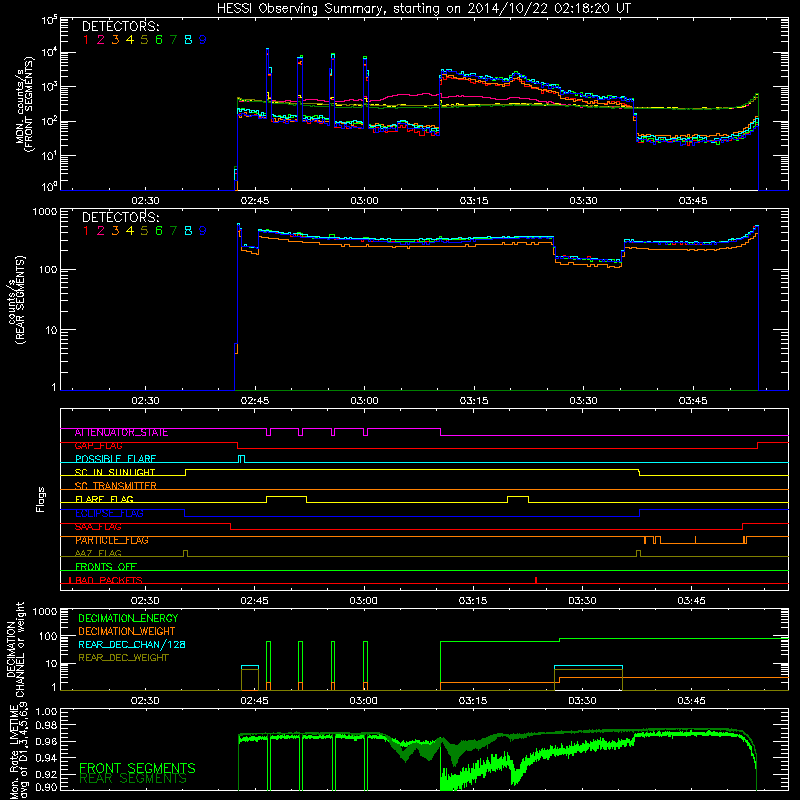
Task: Click the 0.92 tick on livetime axis
Action: pyautogui.click(x=46, y=774)
